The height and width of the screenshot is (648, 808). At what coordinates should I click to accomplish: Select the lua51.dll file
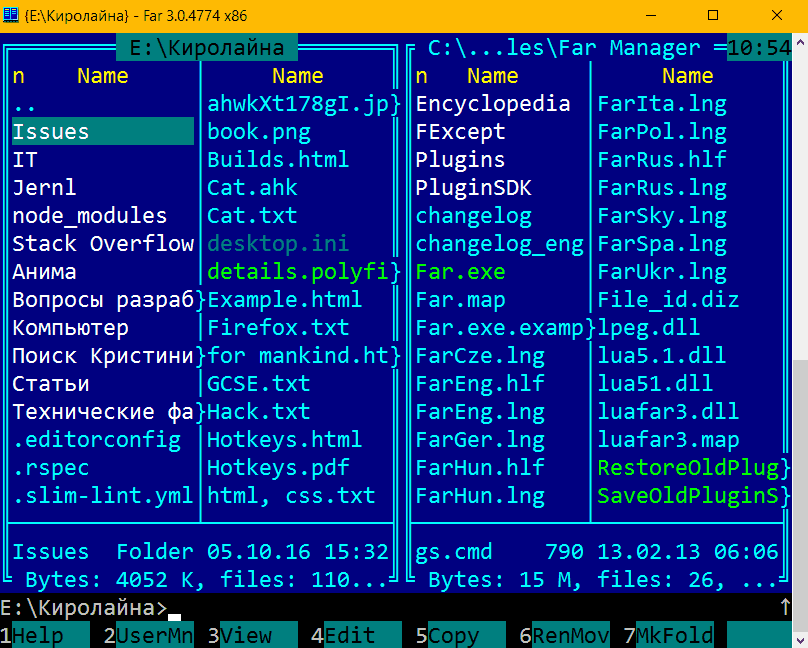point(655,384)
